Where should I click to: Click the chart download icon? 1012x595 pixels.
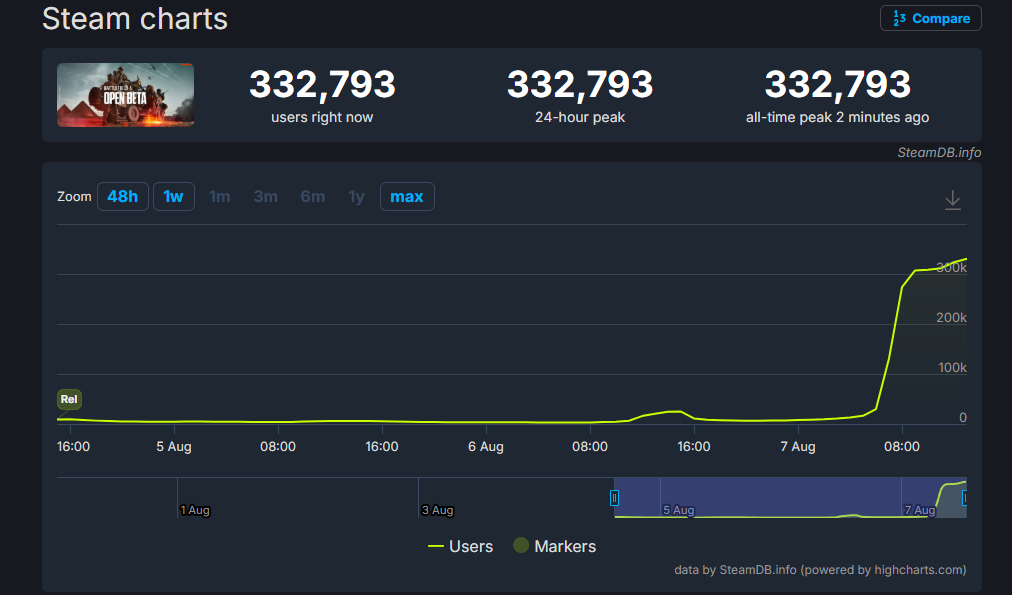[952, 200]
